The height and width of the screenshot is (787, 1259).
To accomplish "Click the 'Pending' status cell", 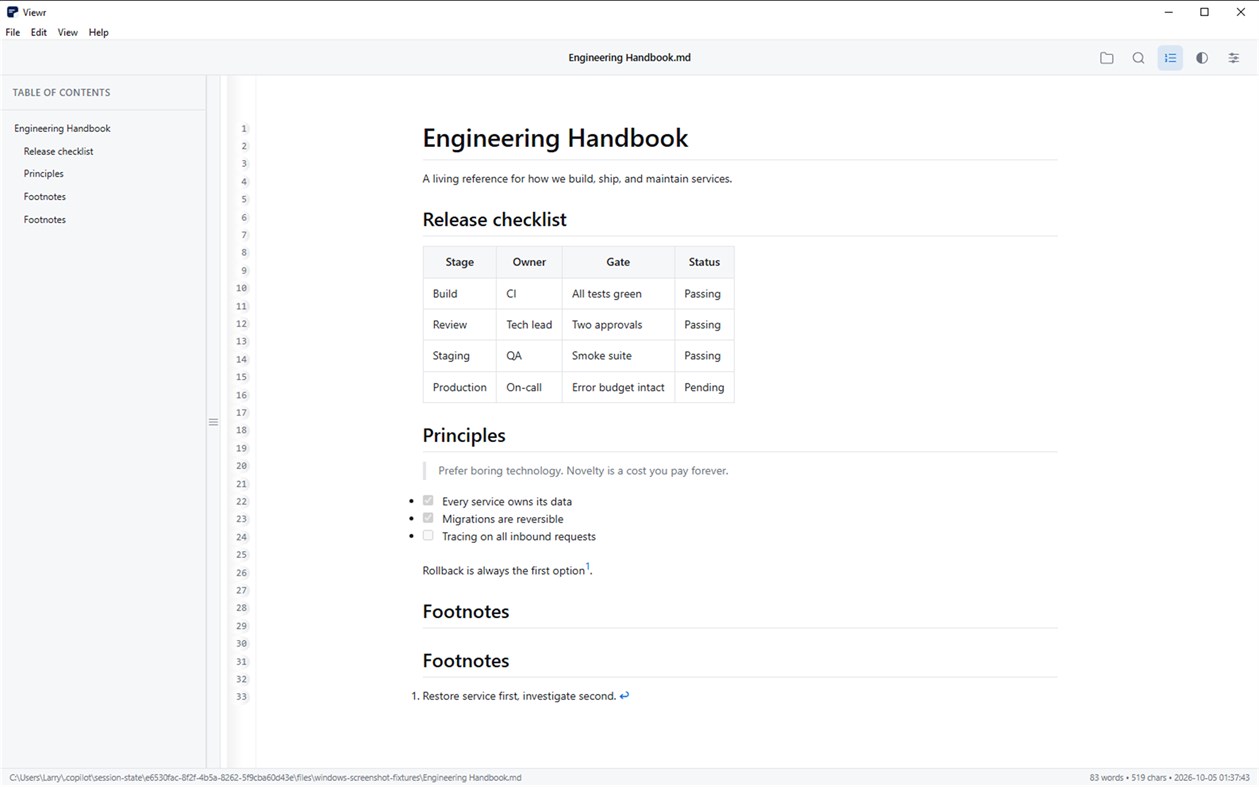I will click(704, 387).
